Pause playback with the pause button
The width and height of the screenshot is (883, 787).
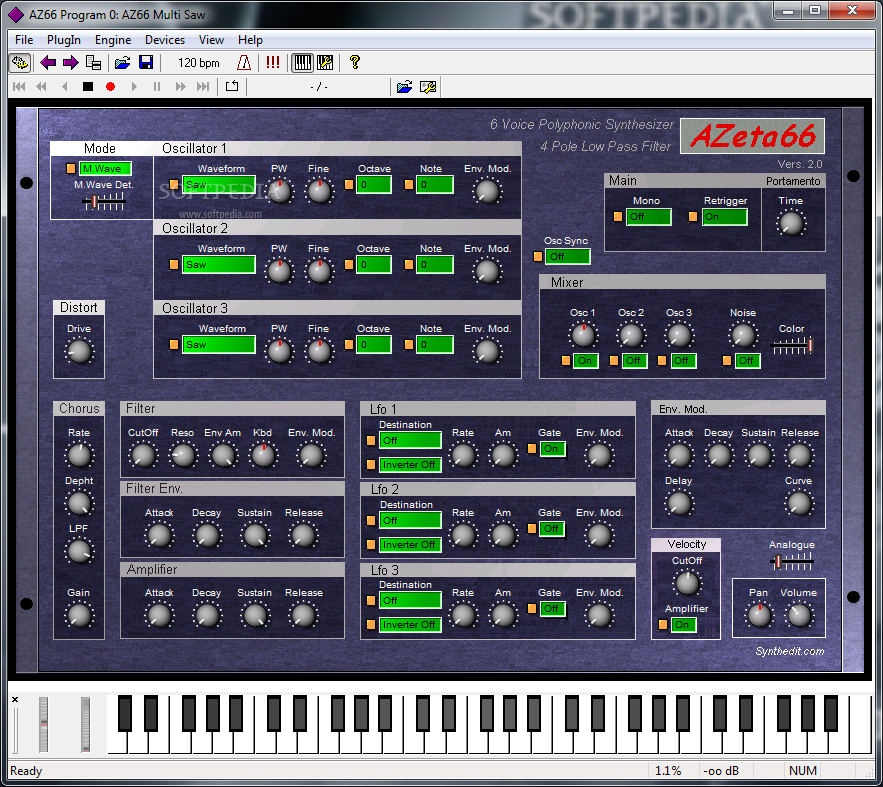[x=157, y=87]
